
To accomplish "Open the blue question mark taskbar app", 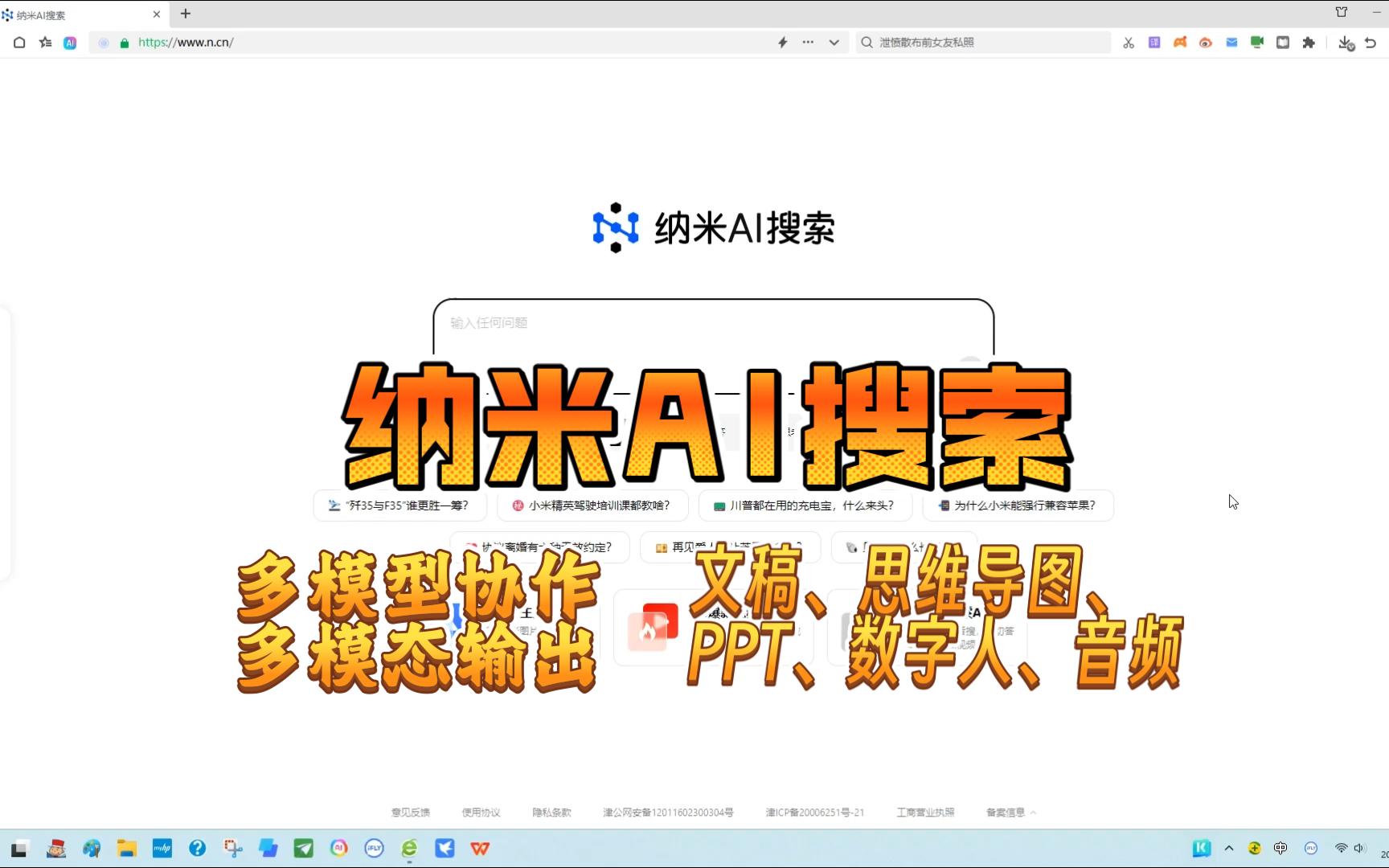I will click(x=198, y=848).
